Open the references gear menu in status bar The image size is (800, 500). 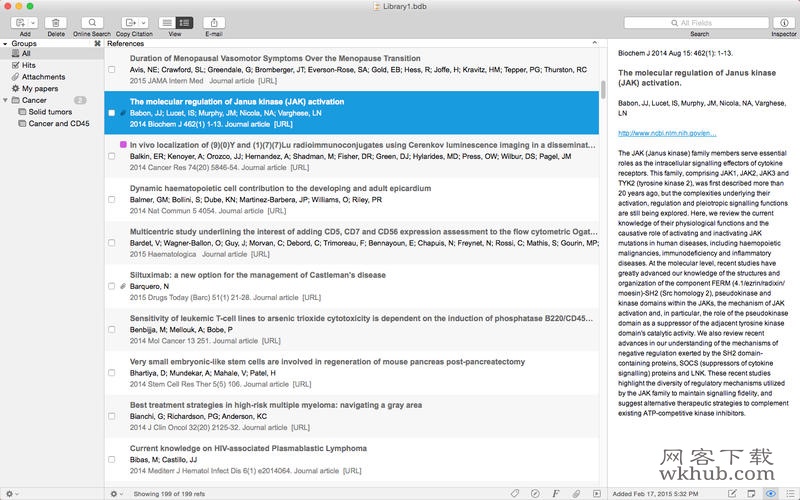pyautogui.click(x=116, y=494)
